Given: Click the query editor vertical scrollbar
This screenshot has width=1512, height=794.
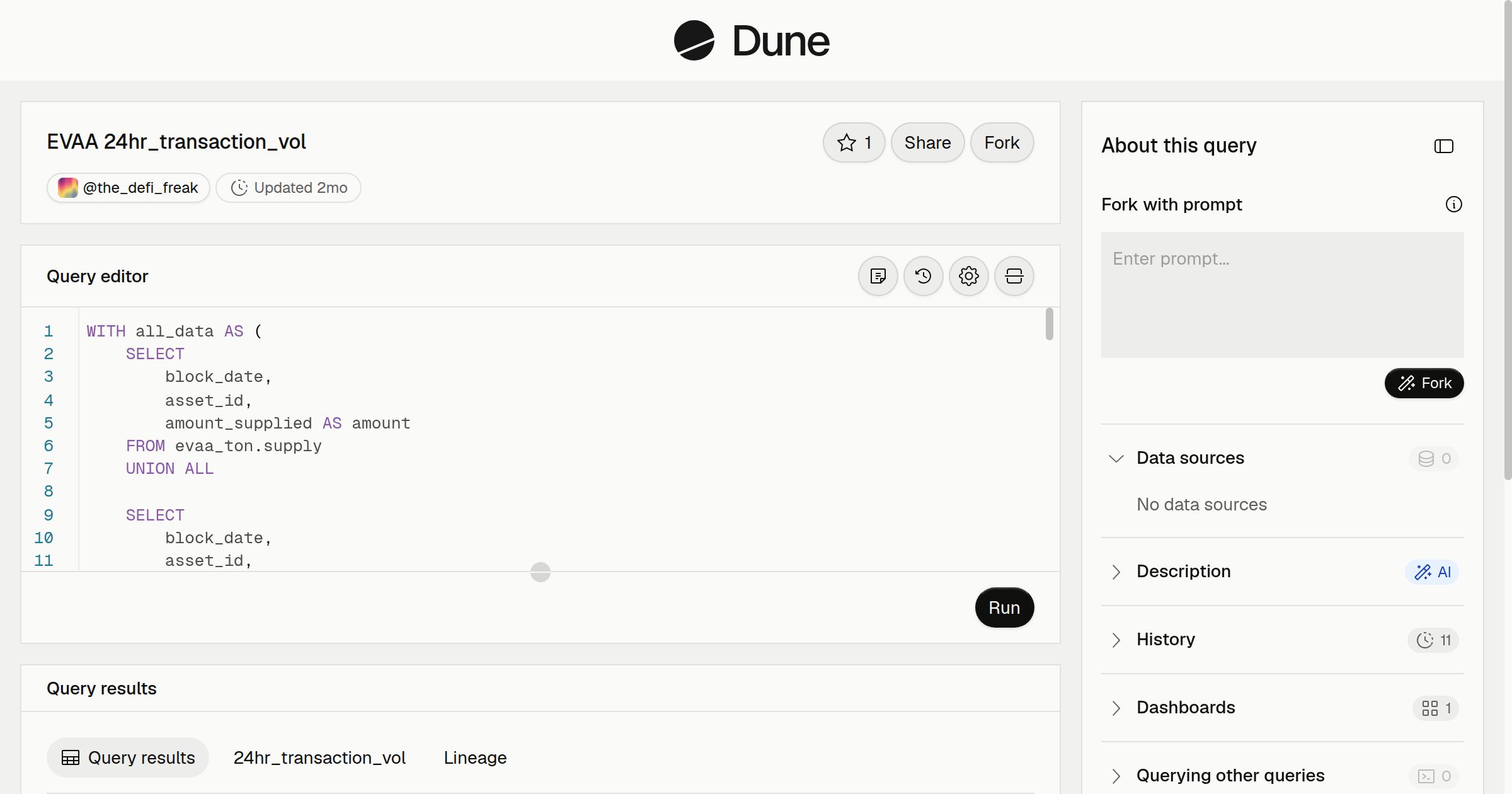Looking at the screenshot, I should [x=1049, y=324].
